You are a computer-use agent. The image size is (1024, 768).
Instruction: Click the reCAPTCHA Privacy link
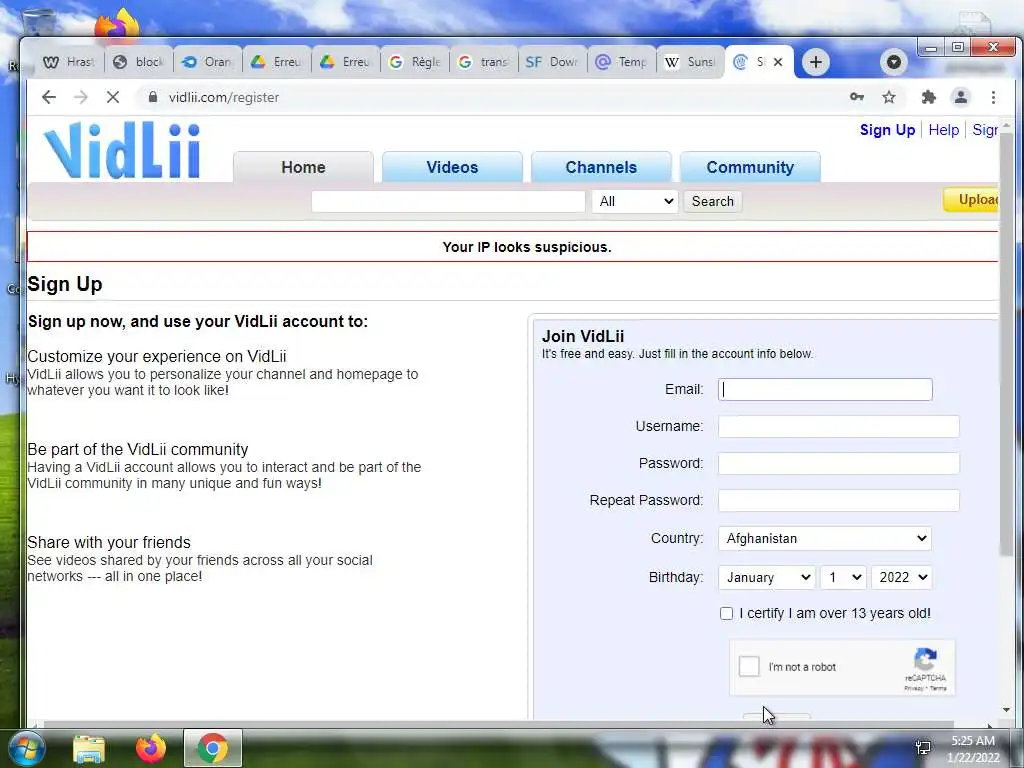(913, 688)
